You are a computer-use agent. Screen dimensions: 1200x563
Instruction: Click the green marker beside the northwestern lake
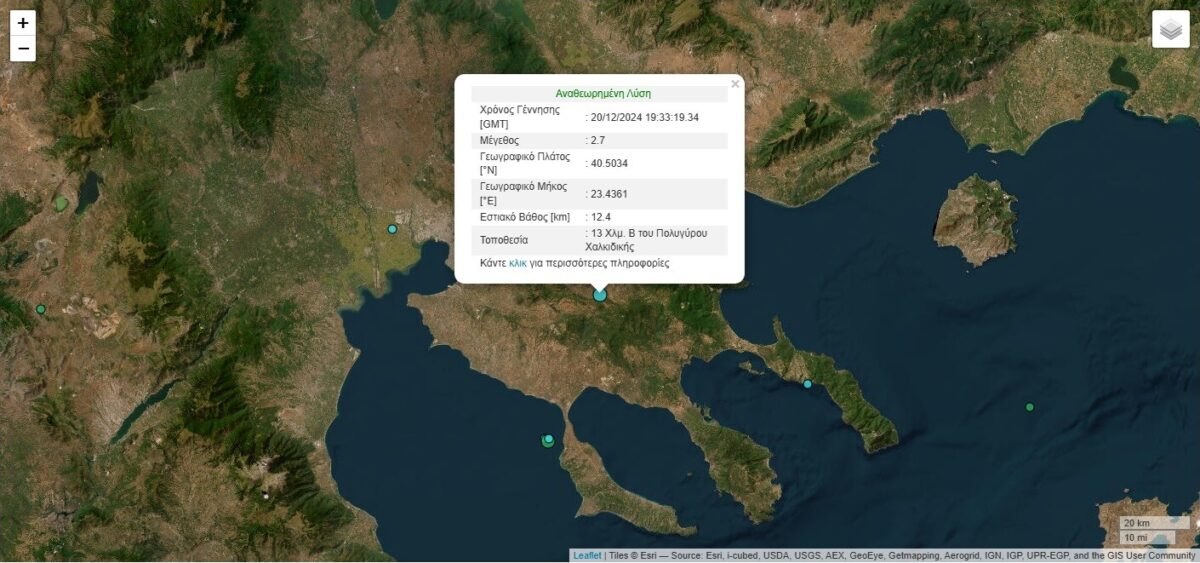point(62,204)
